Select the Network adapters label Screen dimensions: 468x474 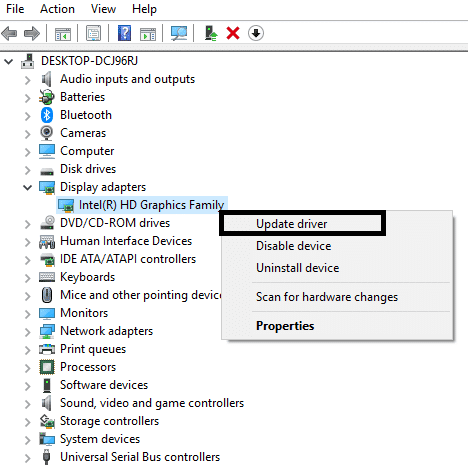(106, 331)
